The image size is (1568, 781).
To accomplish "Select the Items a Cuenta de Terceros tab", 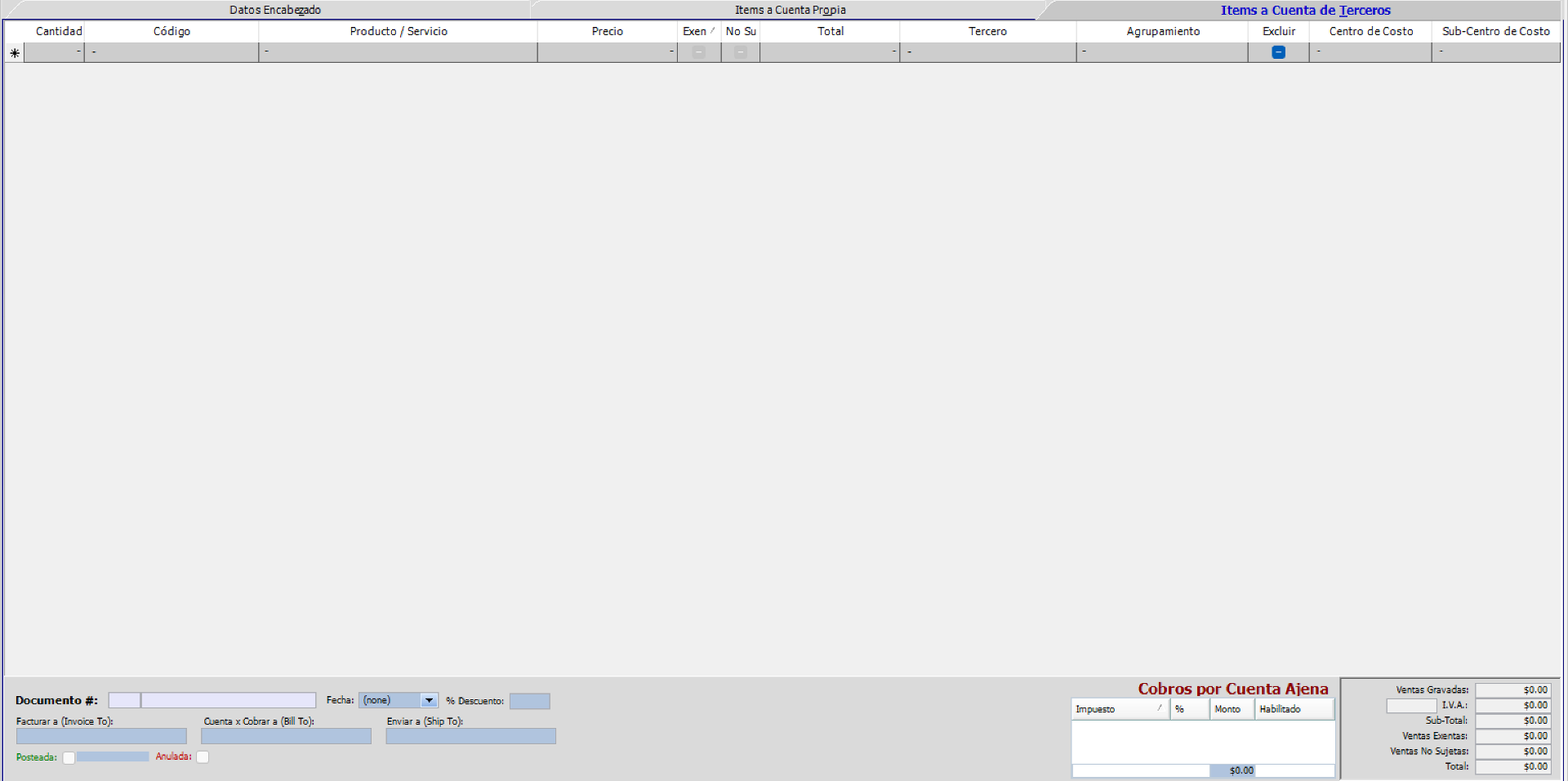I will click(x=1305, y=10).
